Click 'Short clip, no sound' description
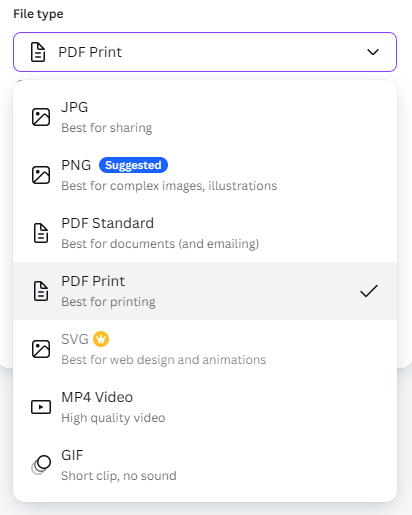This screenshot has height=515, width=412. [x=119, y=476]
